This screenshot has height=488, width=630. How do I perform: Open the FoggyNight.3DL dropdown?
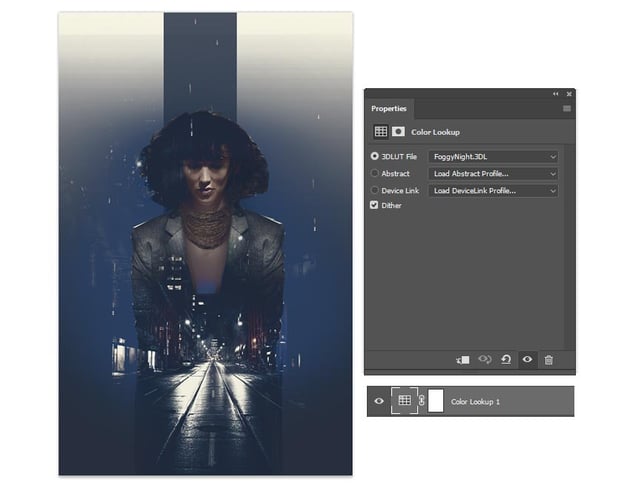point(493,157)
